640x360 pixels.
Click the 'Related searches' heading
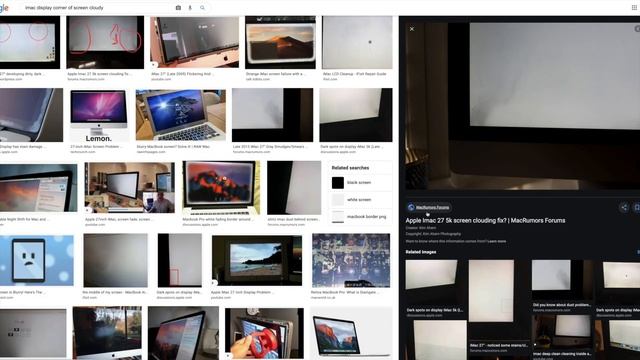(x=350, y=168)
